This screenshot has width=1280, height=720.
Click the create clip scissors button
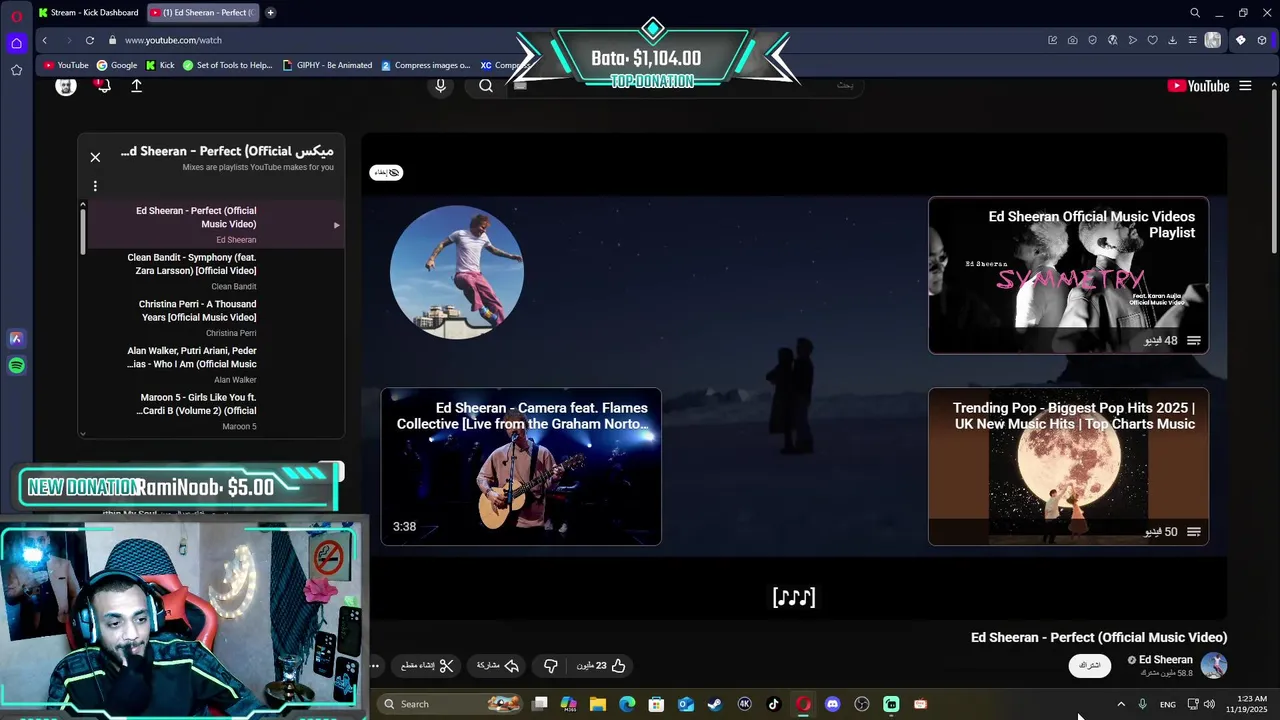427,666
